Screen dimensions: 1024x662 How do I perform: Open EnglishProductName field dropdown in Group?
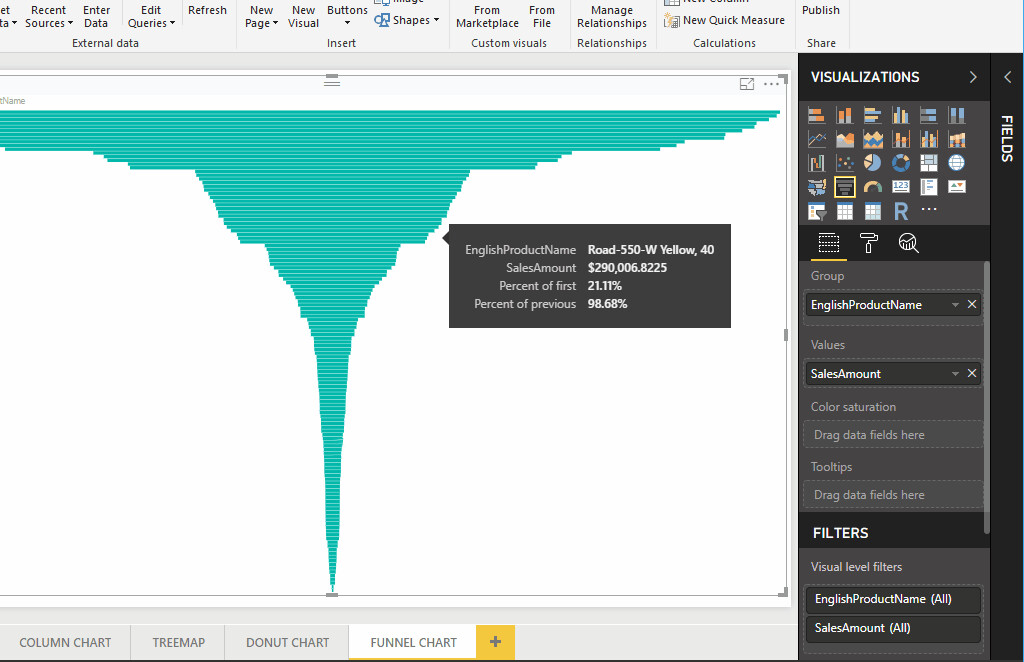click(955, 305)
